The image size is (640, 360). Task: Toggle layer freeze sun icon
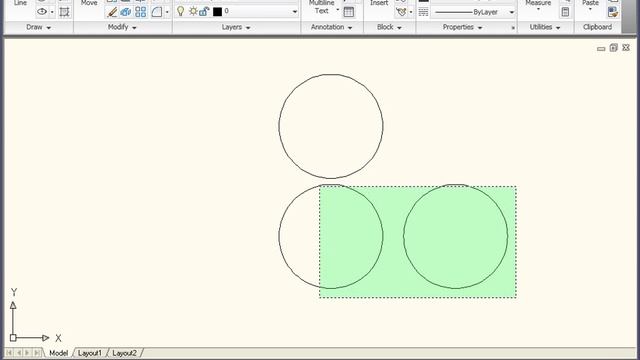[193, 11]
